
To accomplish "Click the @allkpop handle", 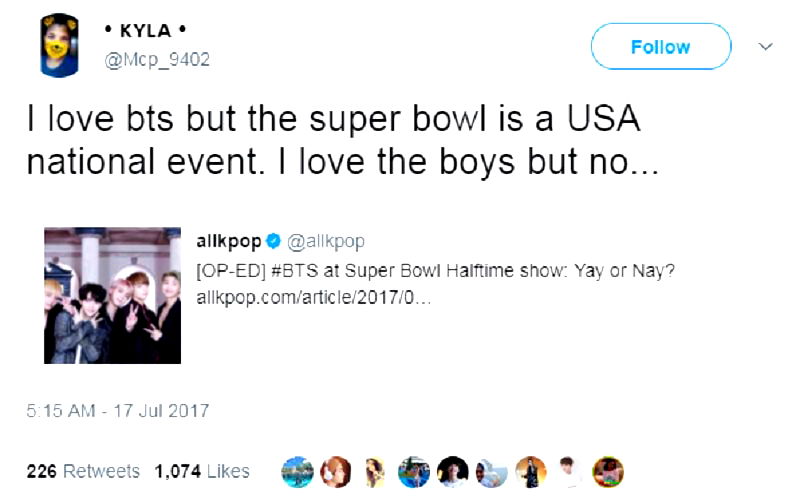I will 326,241.
